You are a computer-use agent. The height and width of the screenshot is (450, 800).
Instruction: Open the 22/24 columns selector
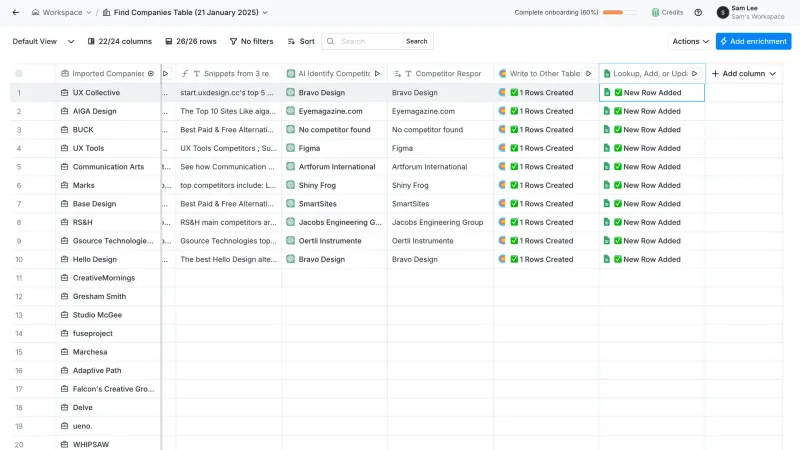tap(119, 41)
